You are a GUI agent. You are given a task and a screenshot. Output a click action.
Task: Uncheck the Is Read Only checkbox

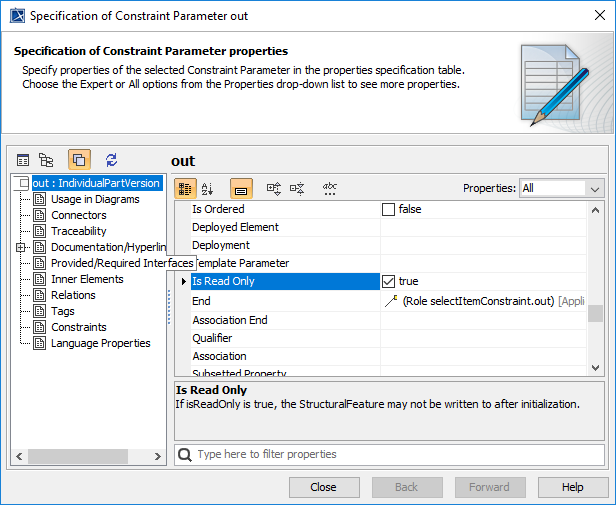click(x=389, y=282)
